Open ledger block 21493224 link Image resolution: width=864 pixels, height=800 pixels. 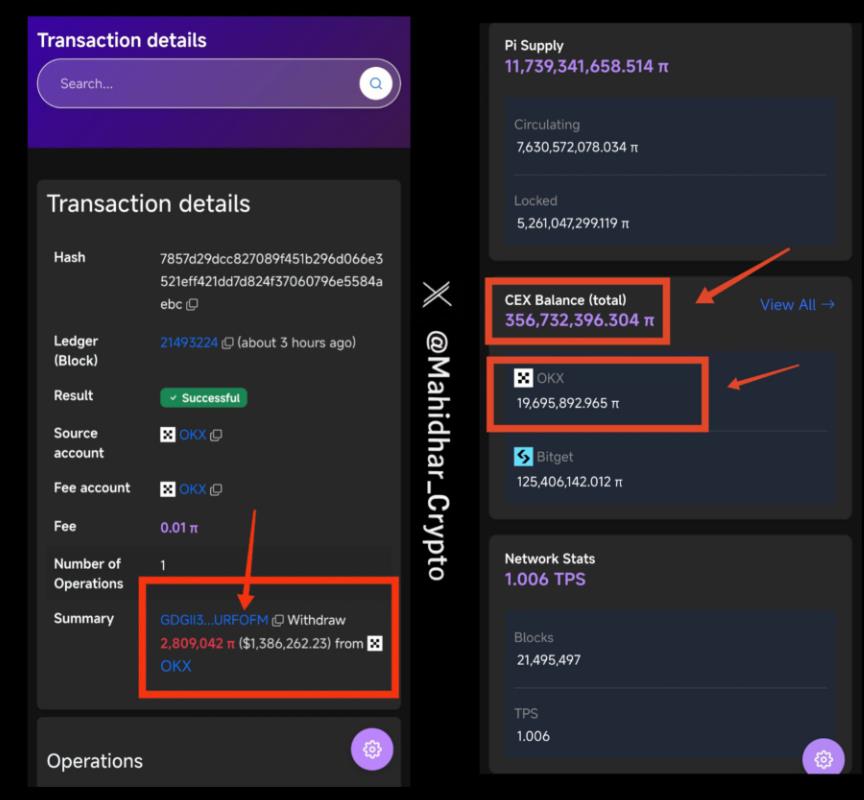click(189, 343)
